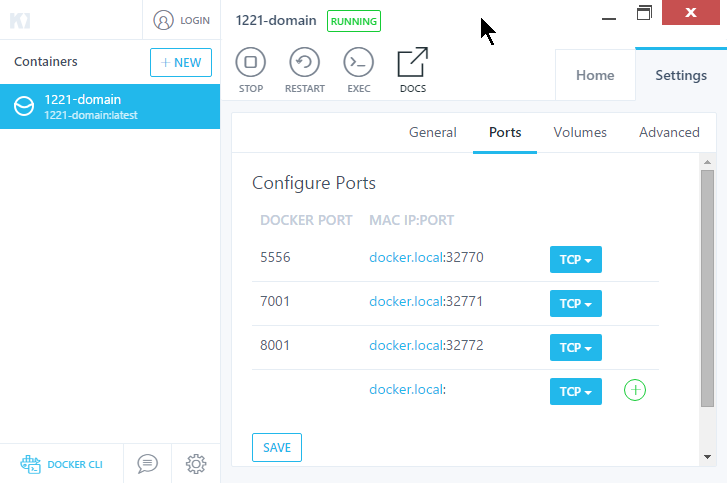Click the LOGIN user icon
This screenshot has height=483, width=727.
tap(163, 20)
